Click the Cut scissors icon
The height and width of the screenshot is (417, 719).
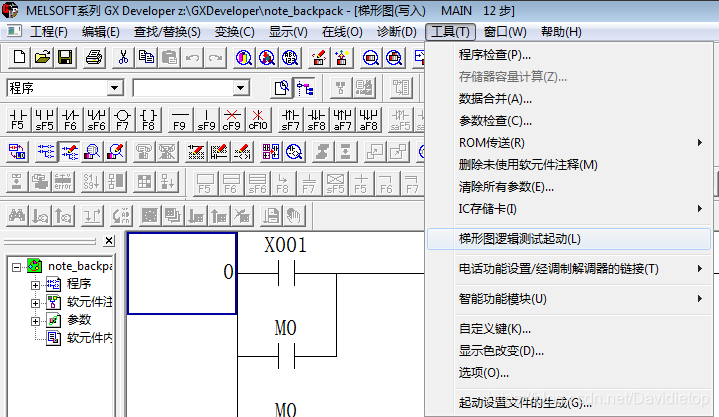[123, 57]
